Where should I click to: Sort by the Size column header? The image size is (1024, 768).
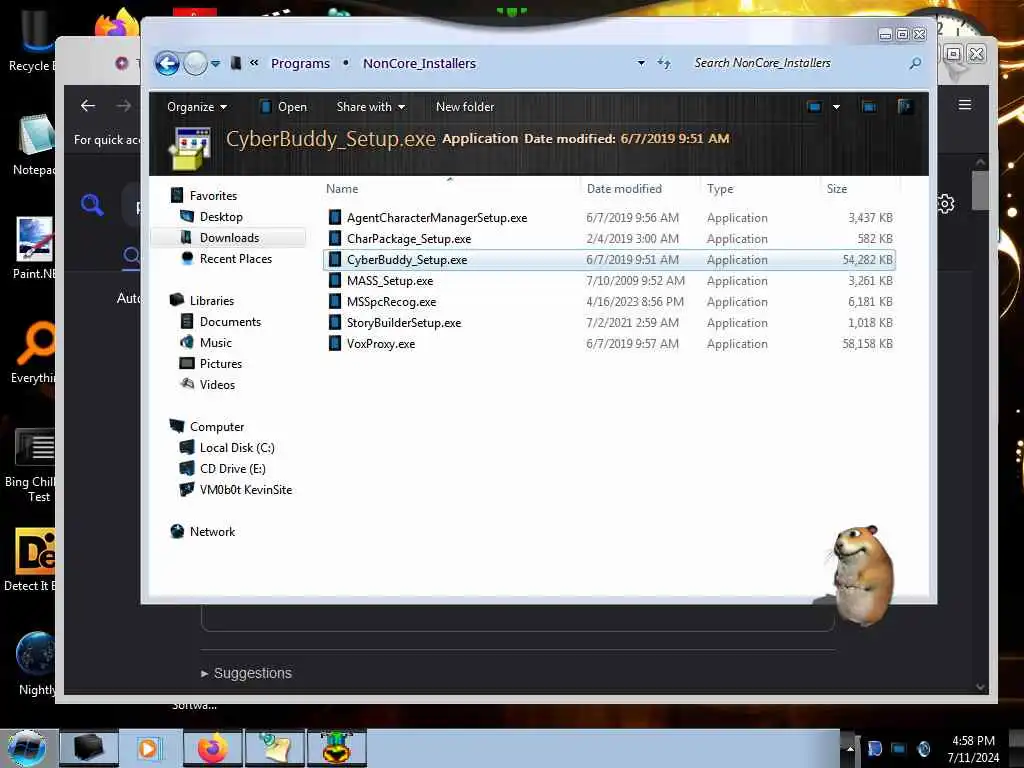pos(837,189)
